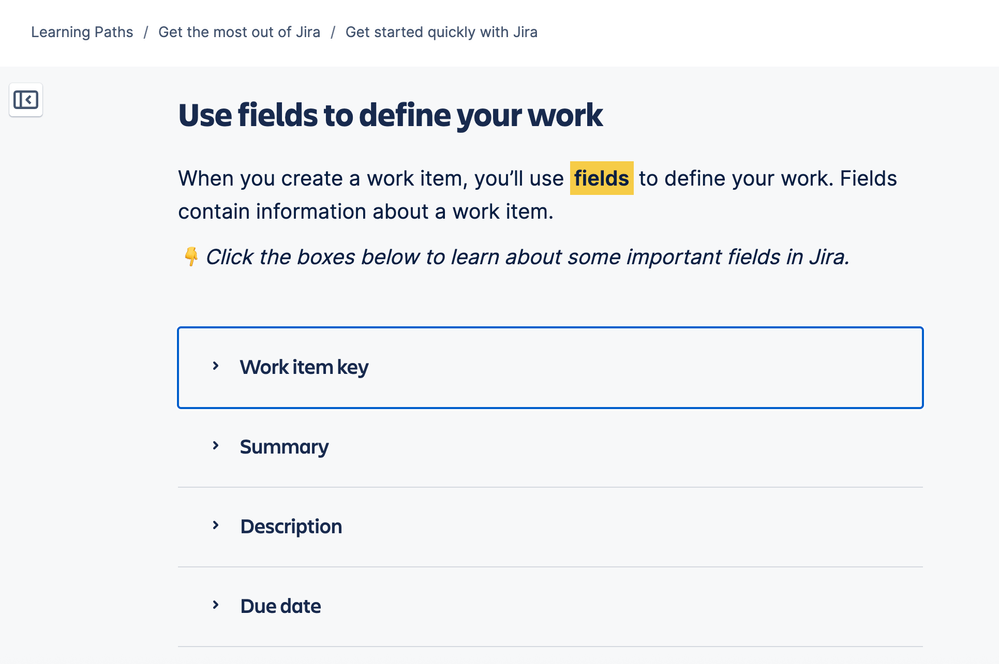Click the chevron arrow beside Summary
Viewport: 999px width, 664px height.
(215, 446)
